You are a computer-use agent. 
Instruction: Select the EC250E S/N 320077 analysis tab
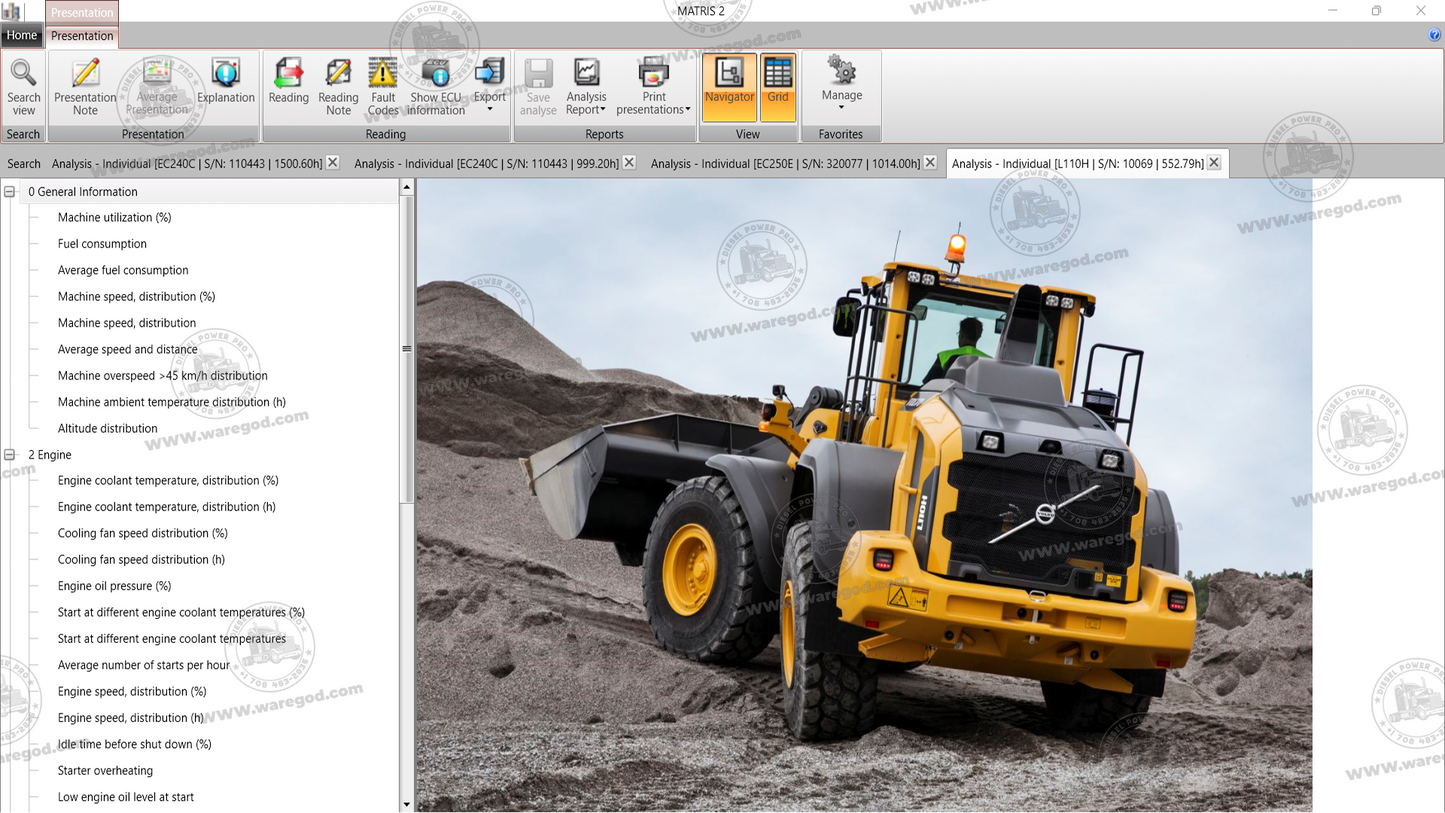(x=784, y=164)
